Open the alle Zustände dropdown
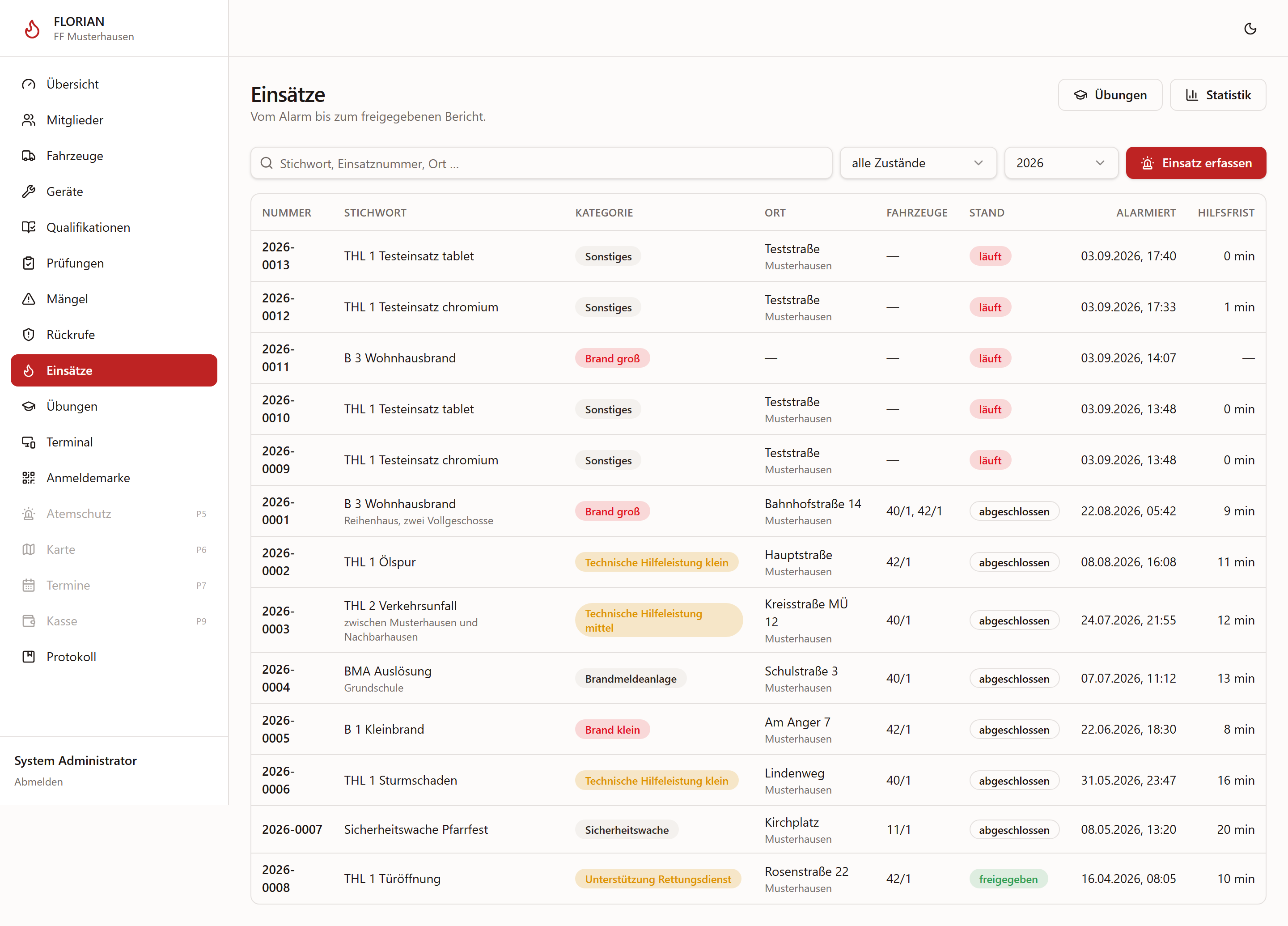 tap(918, 163)
